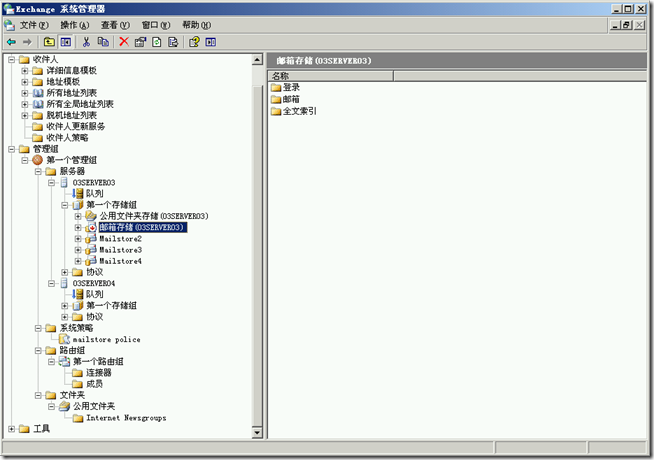Expand 第一个存储组 under 03SERVER04
This screenshot has width=654, height=460.
[x=65, y=306]
